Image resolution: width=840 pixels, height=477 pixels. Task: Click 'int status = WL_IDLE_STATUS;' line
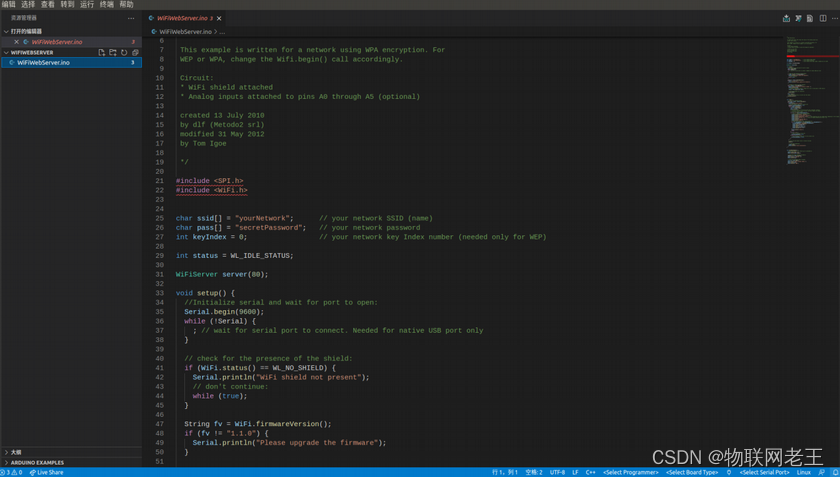tap(235, 256)
